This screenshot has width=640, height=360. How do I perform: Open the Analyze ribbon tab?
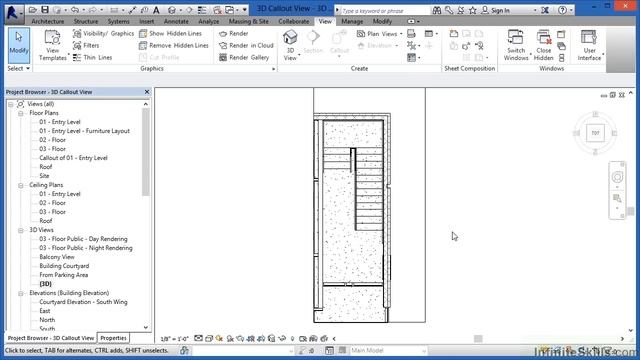209,21
